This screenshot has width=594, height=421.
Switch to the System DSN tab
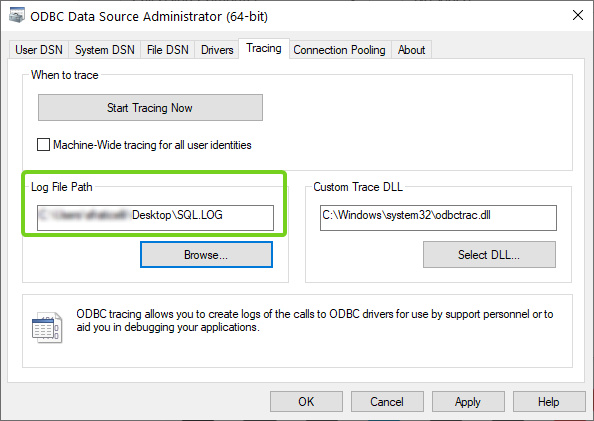pyautogui.click(x=105, y=50)
